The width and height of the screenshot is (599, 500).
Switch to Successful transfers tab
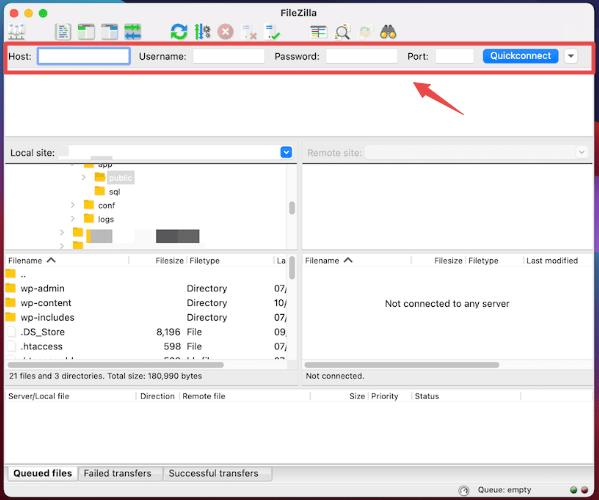[x=214, y=473]
